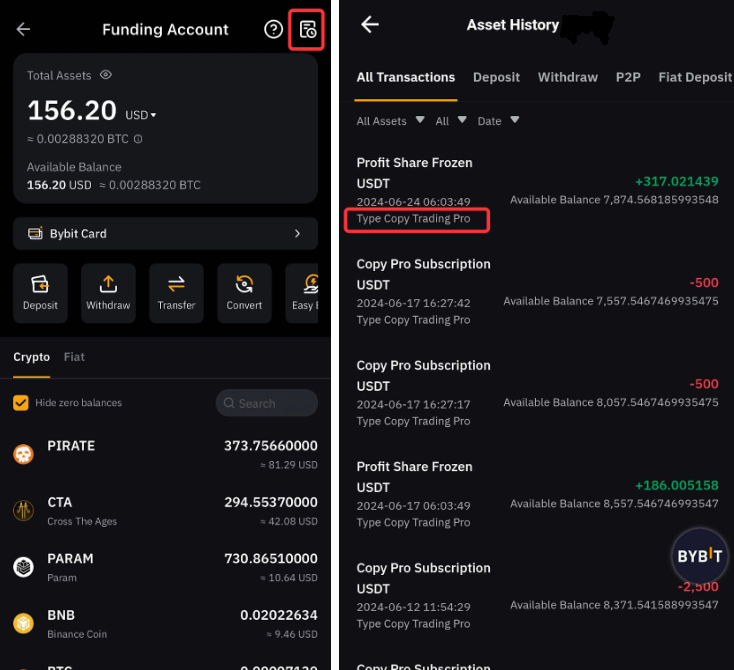Tap the Deposit button
Viewport: 734px width, 670px height.
(x=40, y=293)
